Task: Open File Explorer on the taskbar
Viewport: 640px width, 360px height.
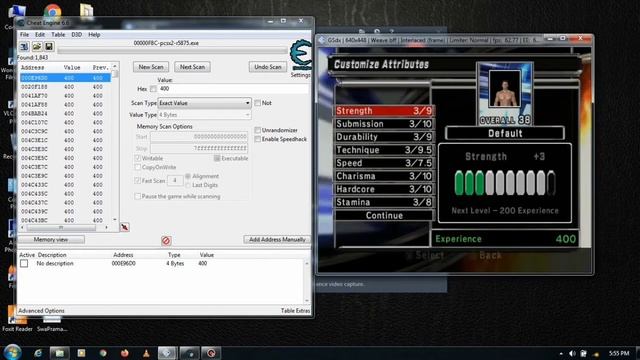Action: pyautogui.click(x=60, y=353)
